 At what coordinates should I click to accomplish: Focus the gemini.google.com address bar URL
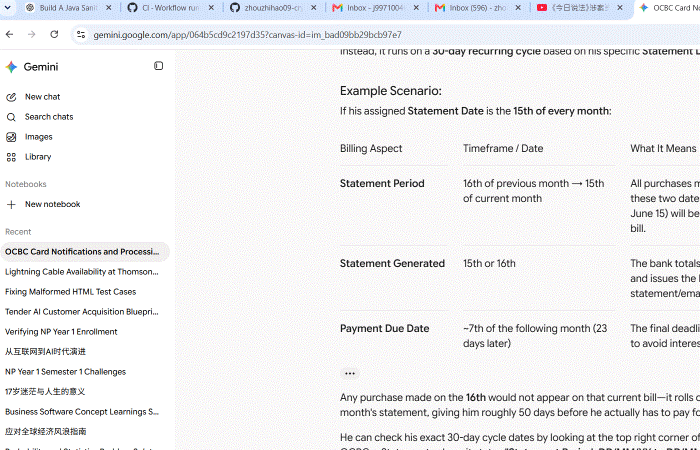[247, 35]
